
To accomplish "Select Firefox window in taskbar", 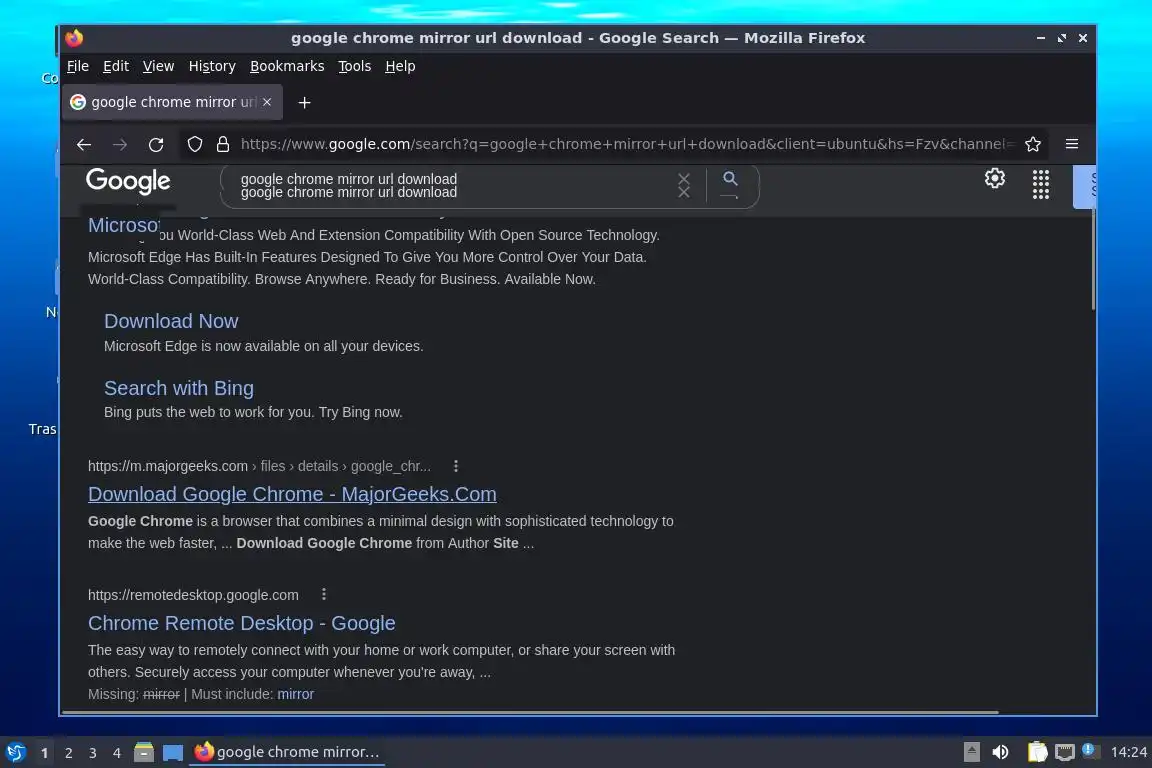I will 287,752.
